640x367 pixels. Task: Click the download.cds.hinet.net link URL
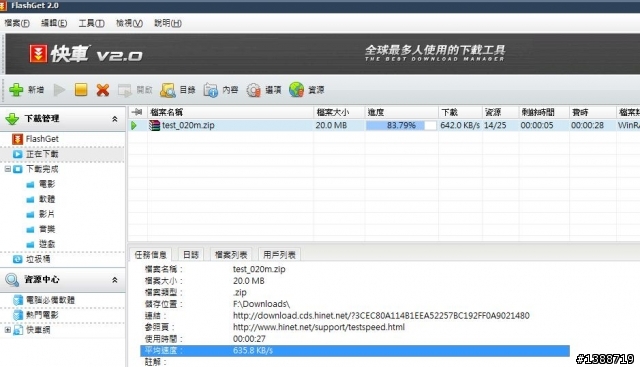pos(381,316)
